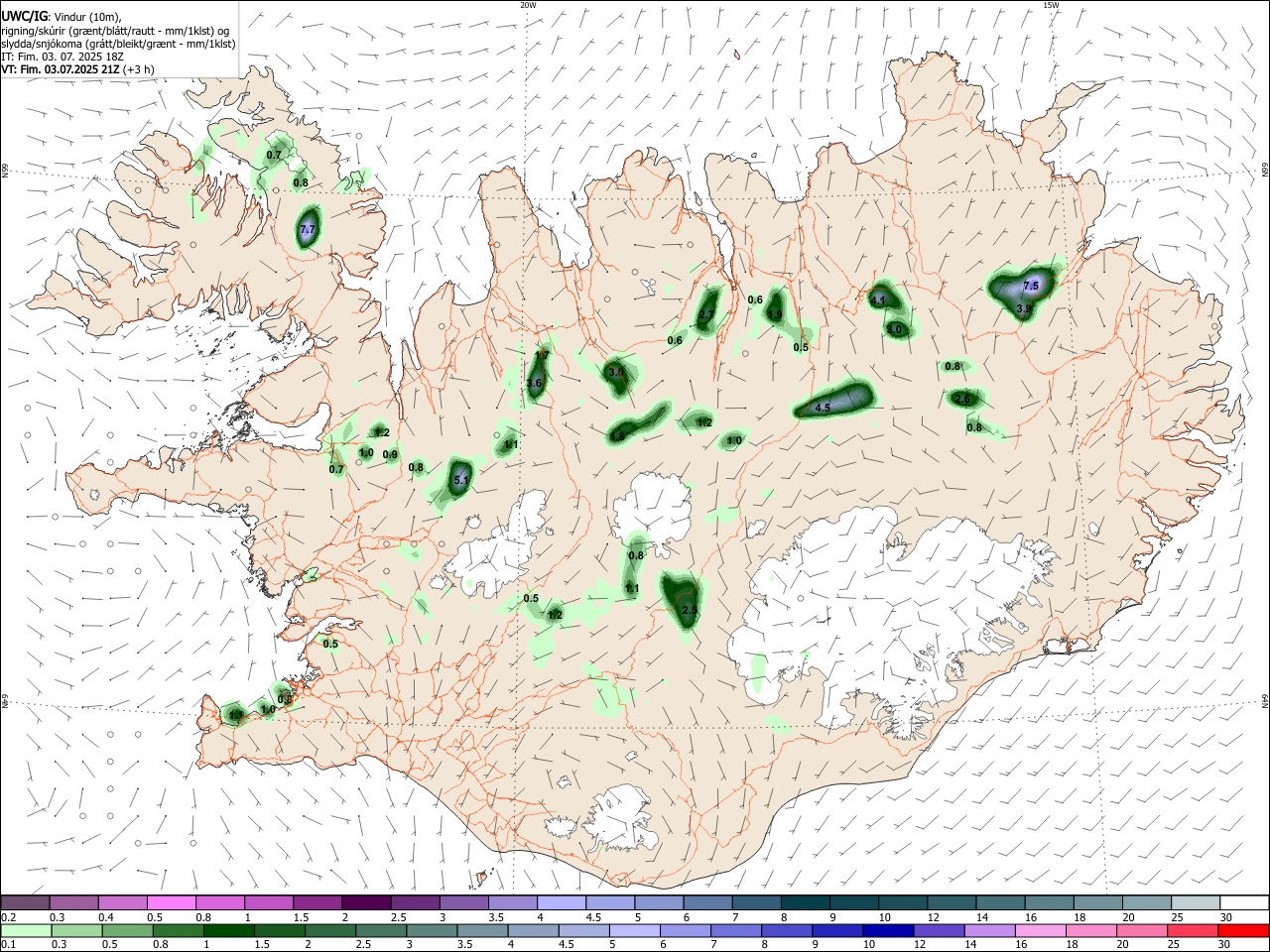Click the 2.6 precipitation label on the map
This screenshot has width=1270, height=952.
pos(961,399)
